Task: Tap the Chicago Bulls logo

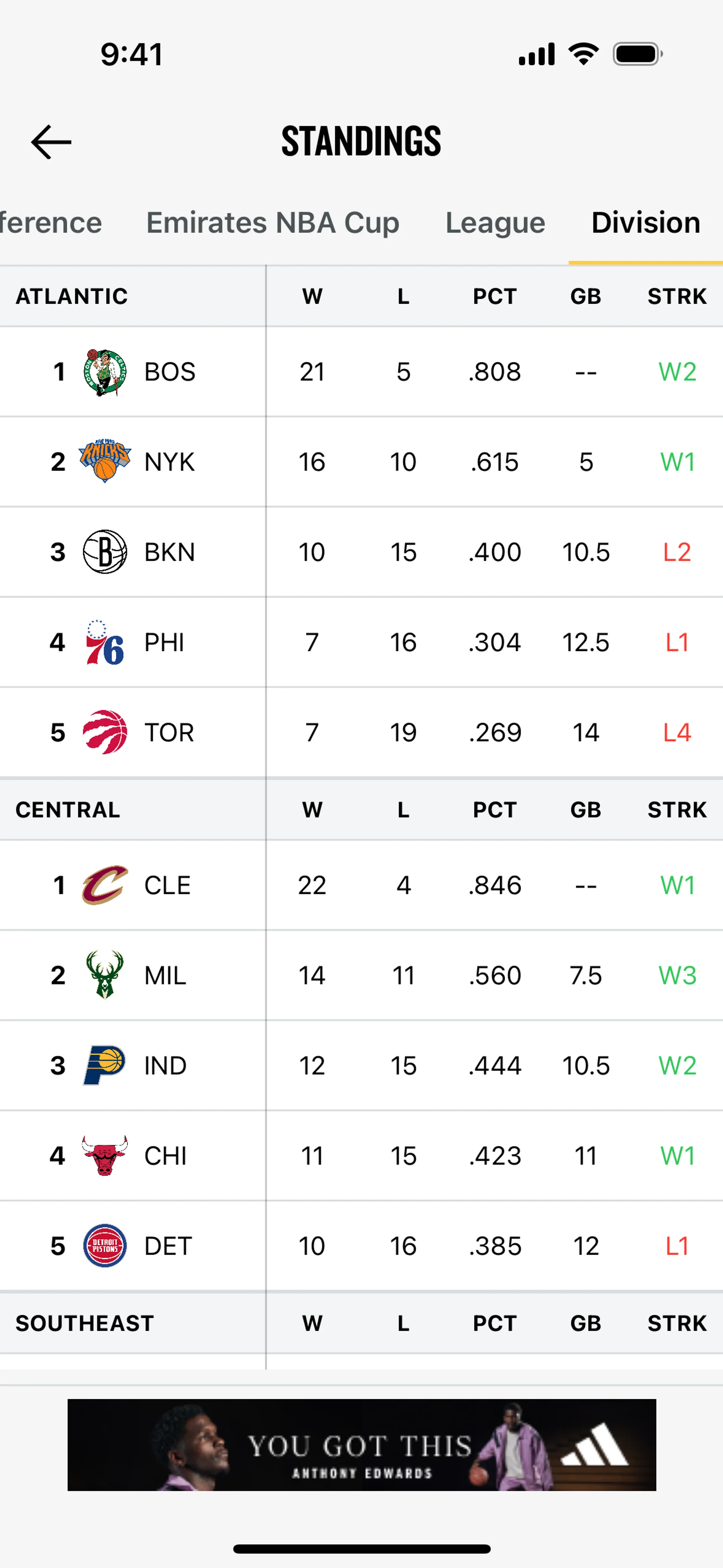Action: (x=105, y=1155)
